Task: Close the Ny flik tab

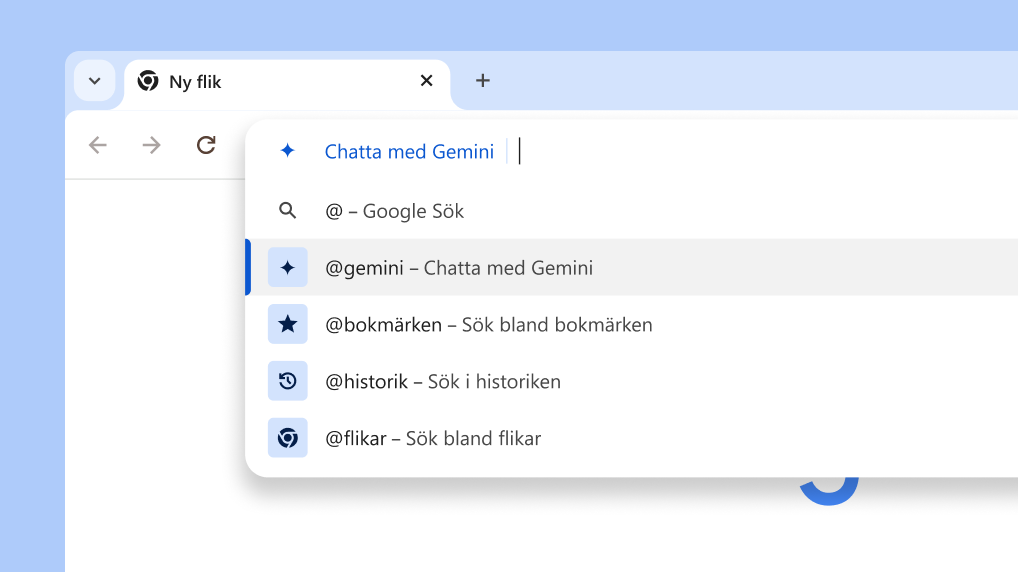Action: [x=427, y=81]
